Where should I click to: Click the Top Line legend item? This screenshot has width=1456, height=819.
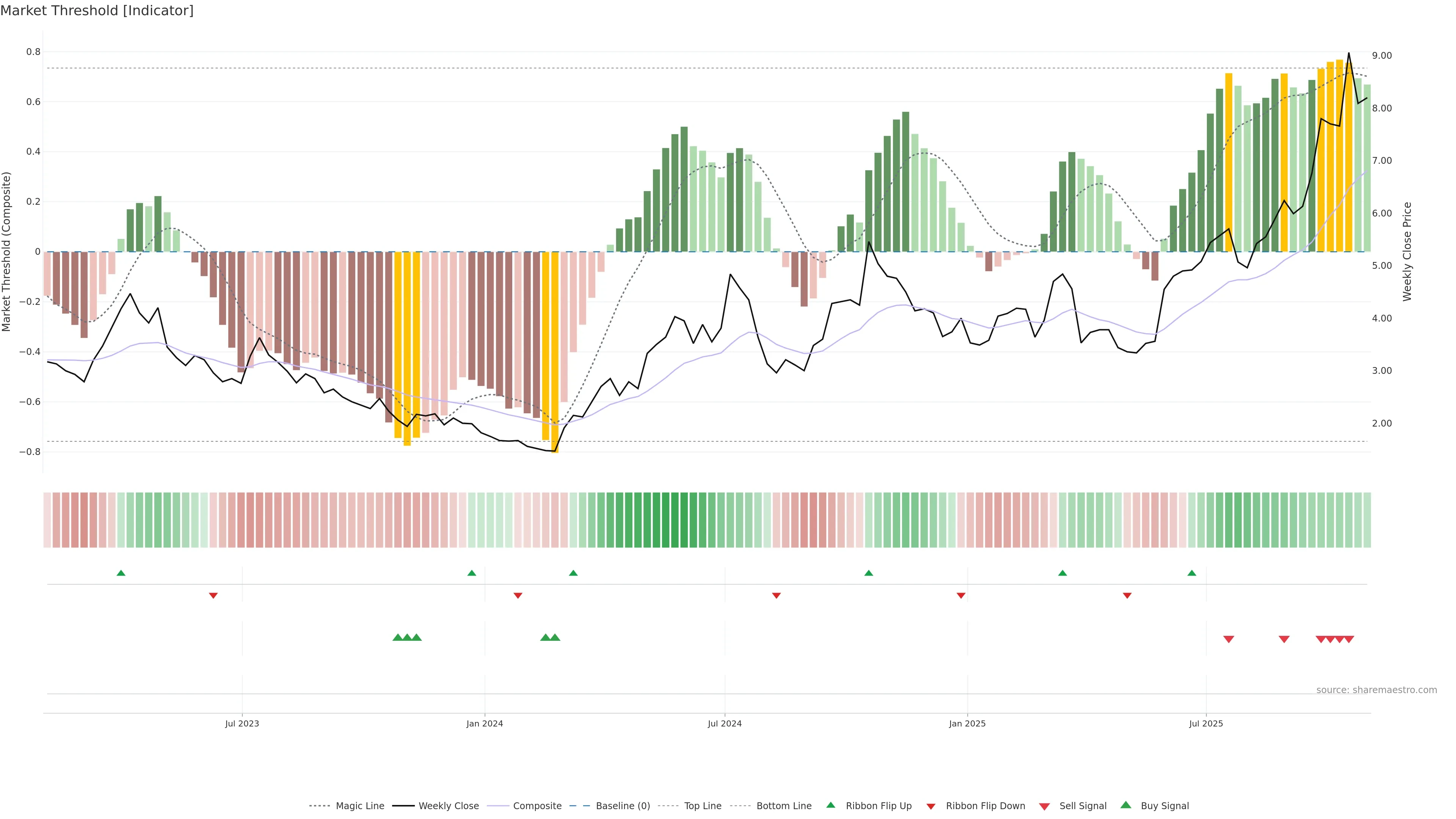click(703, 805)
